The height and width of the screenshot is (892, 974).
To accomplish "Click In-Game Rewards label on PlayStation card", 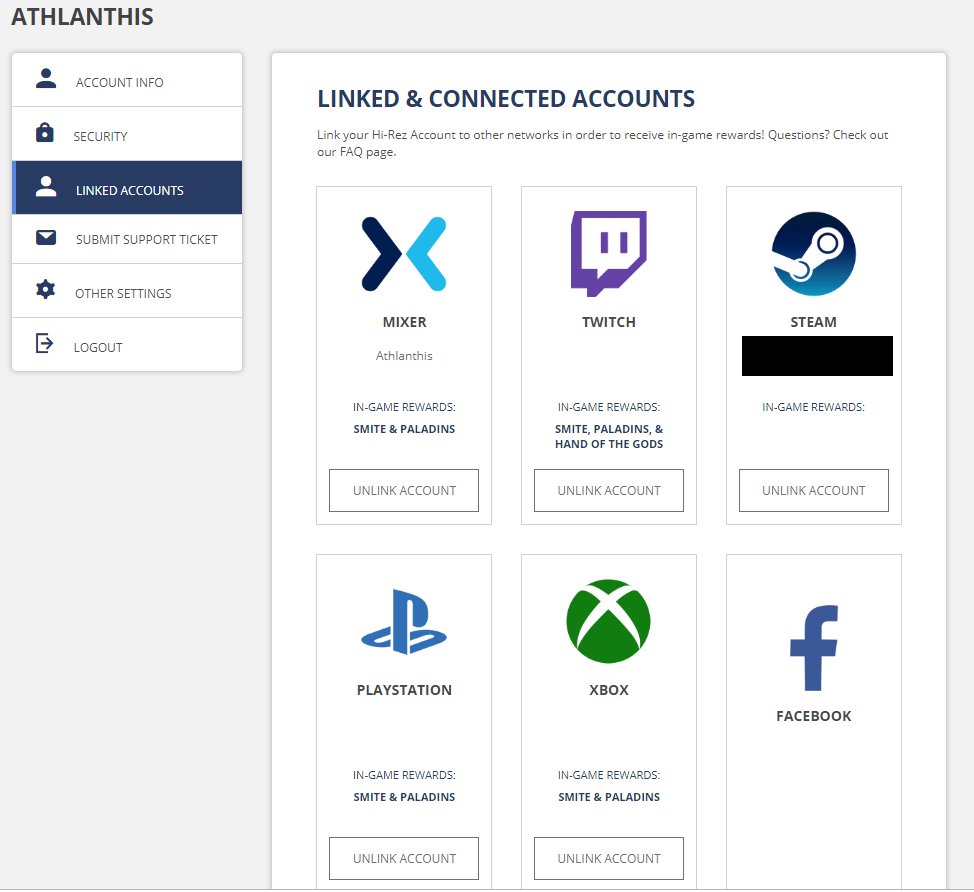I will [x=404, y=775].
